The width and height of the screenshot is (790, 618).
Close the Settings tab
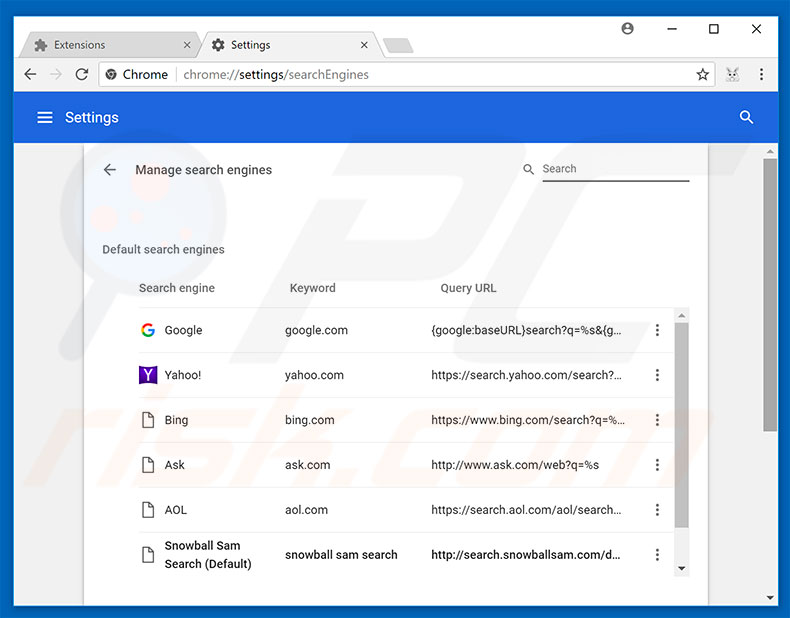point(364,45)
